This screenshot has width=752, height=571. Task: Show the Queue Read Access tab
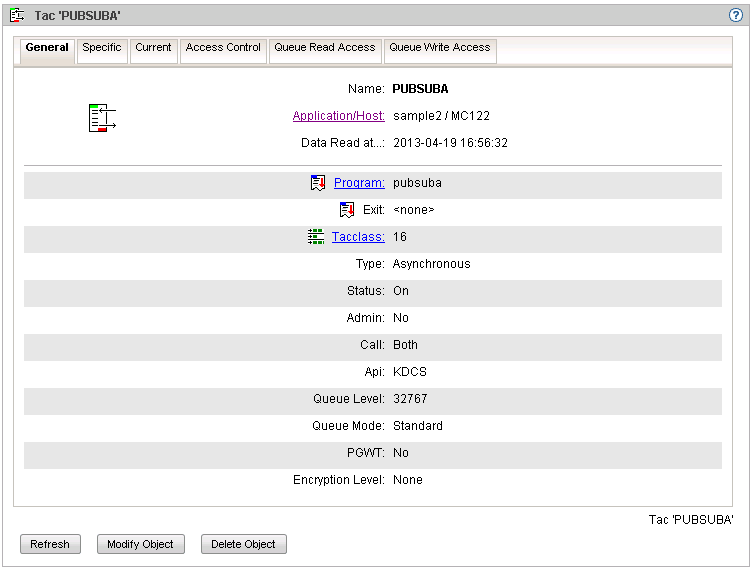tap(324, 48)
